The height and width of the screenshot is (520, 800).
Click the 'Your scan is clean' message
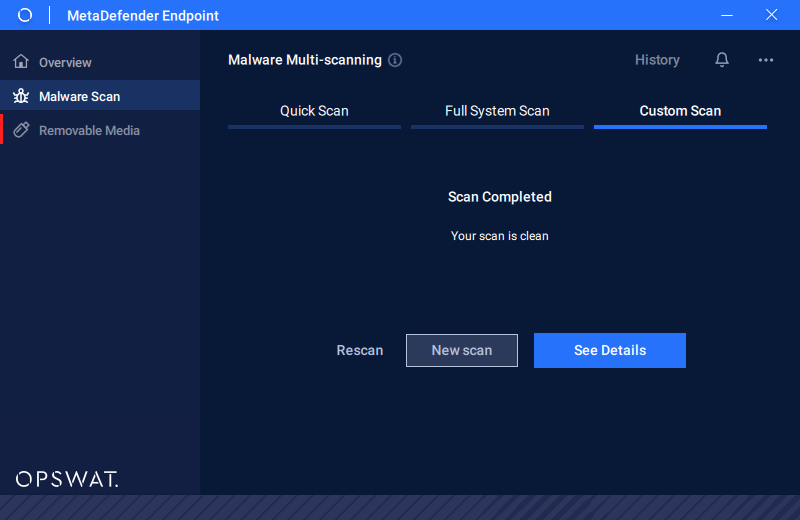499,236
